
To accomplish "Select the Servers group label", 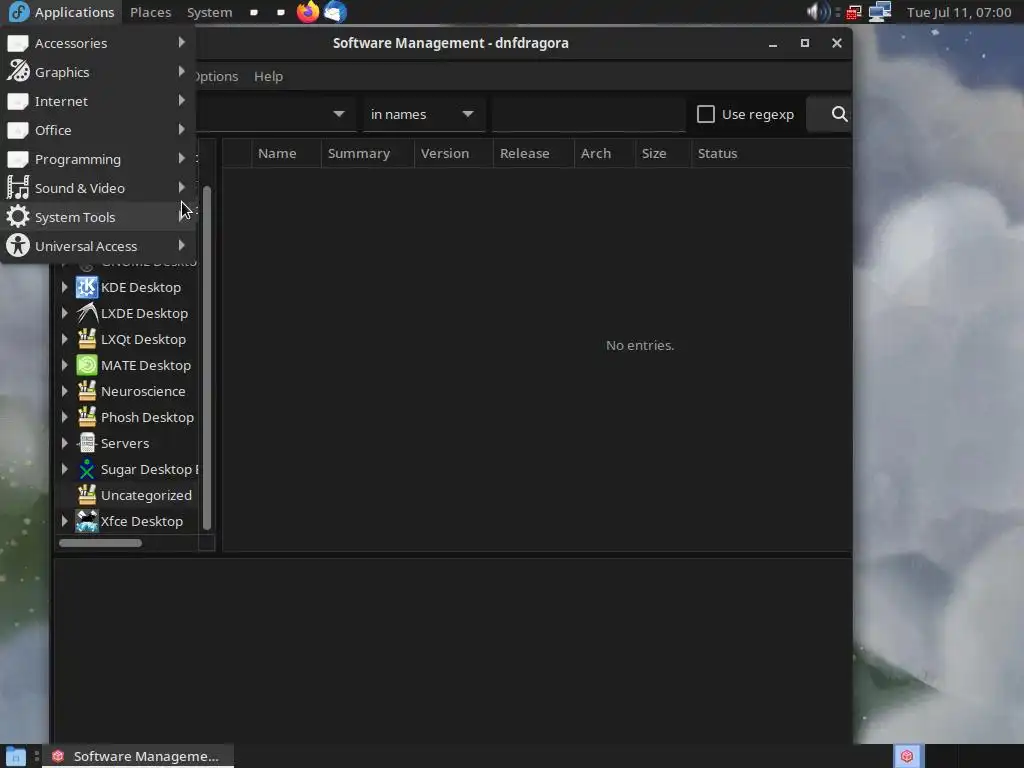I will [x=125, y=443].
